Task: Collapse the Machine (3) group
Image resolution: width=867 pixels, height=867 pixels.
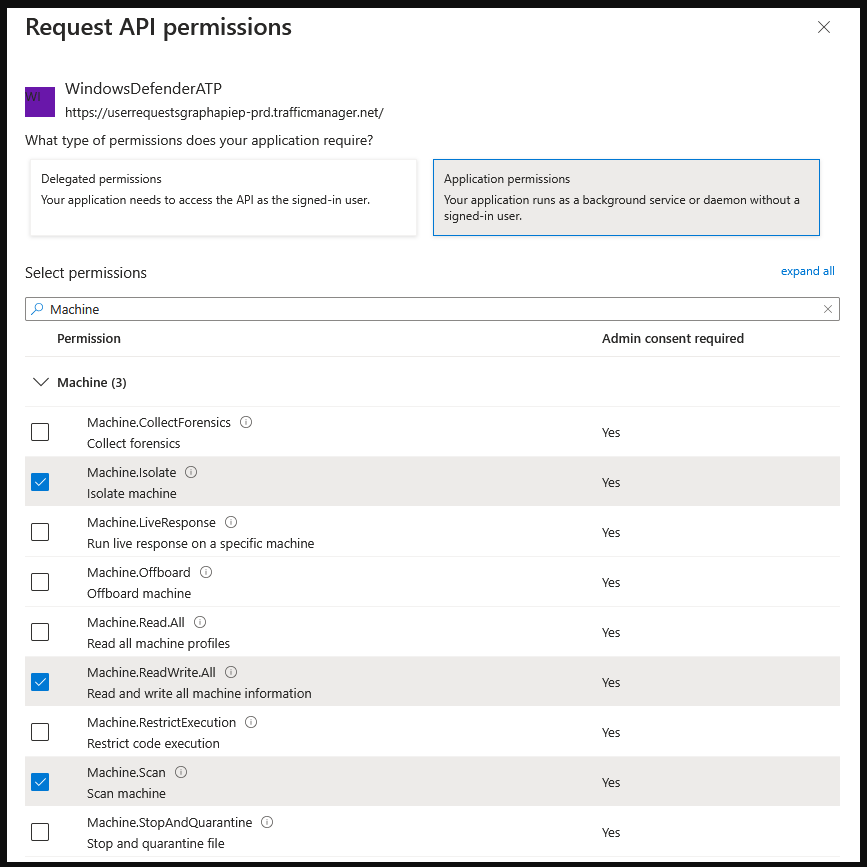Action: 40,382
